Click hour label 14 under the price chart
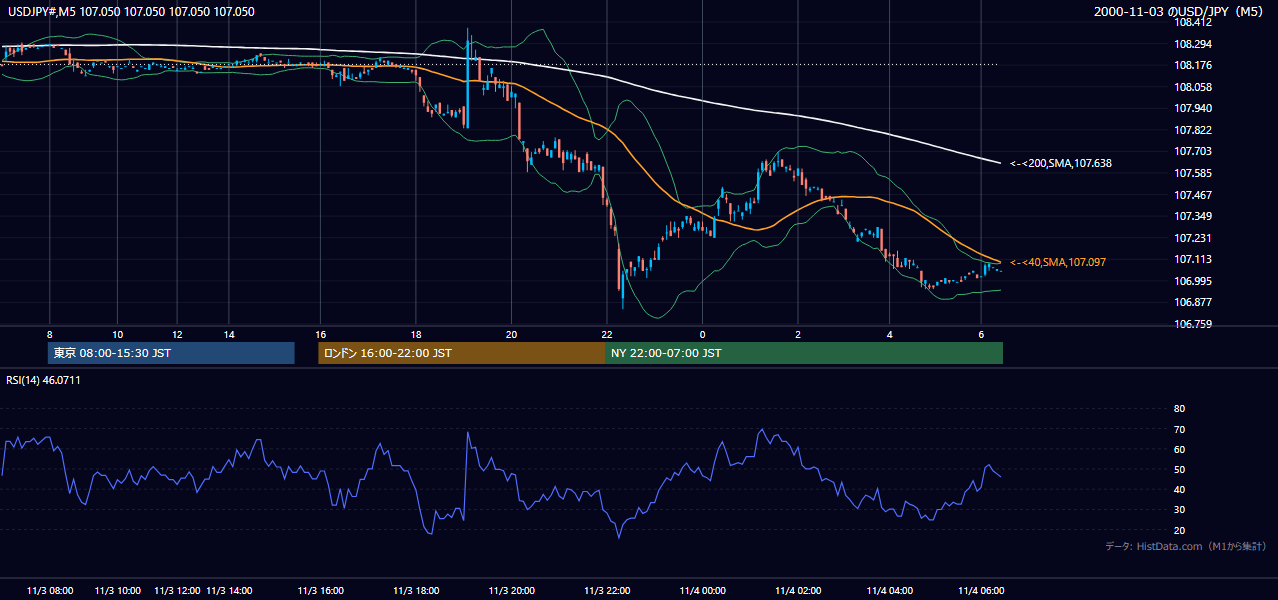Screen dimensions: 1278x600 (229, 334)
